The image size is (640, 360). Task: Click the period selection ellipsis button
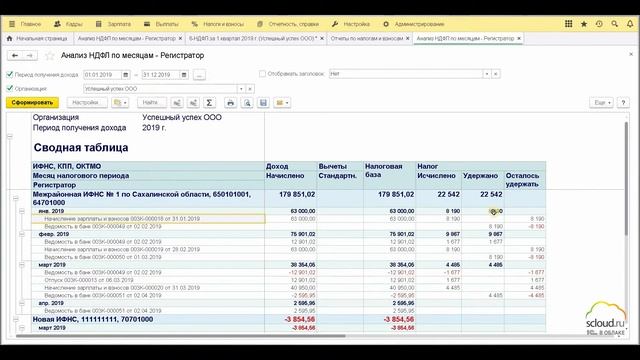point(199,75)
